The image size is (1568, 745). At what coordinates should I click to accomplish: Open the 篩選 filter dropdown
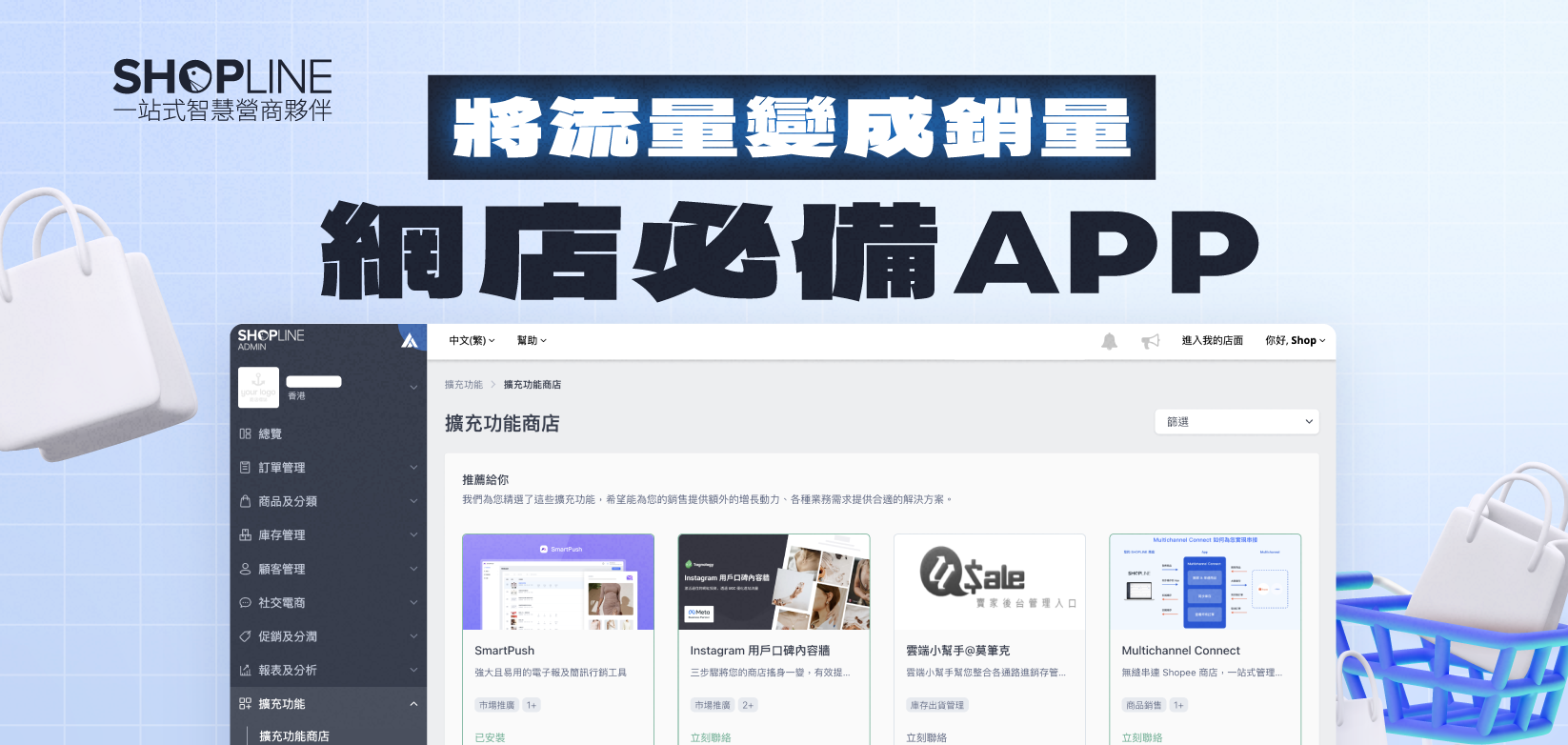point(1236,421)
